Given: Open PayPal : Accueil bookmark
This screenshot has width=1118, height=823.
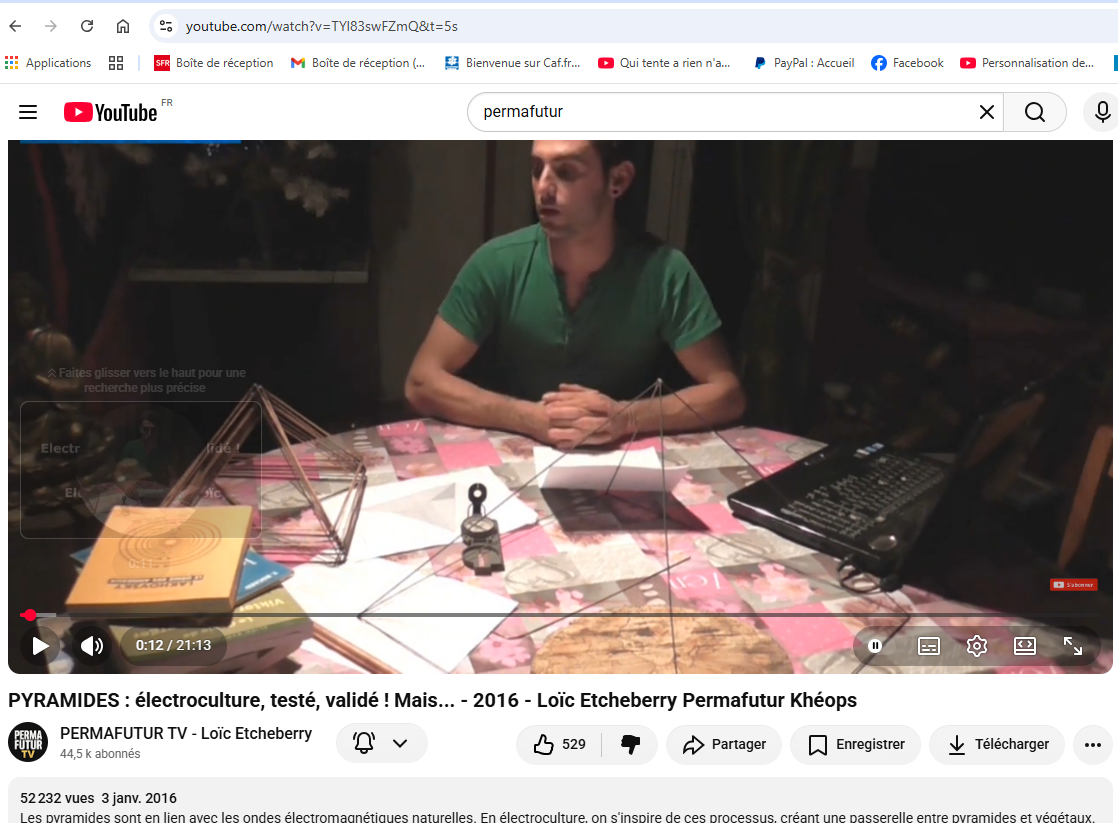Looking at the screenshot, I should coord(804,63).
